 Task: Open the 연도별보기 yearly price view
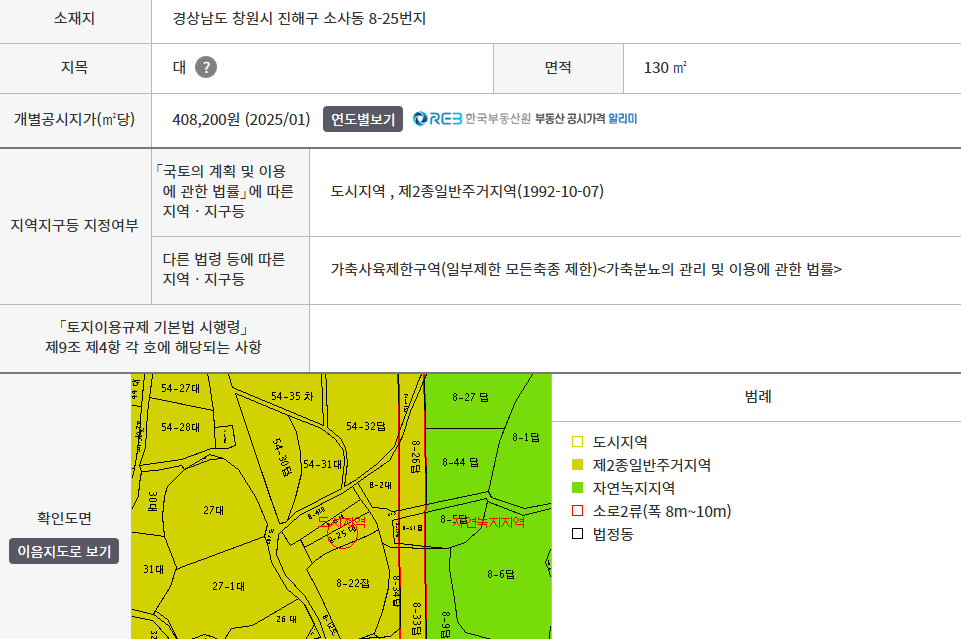pyautogui.click(x=363, y=119)
